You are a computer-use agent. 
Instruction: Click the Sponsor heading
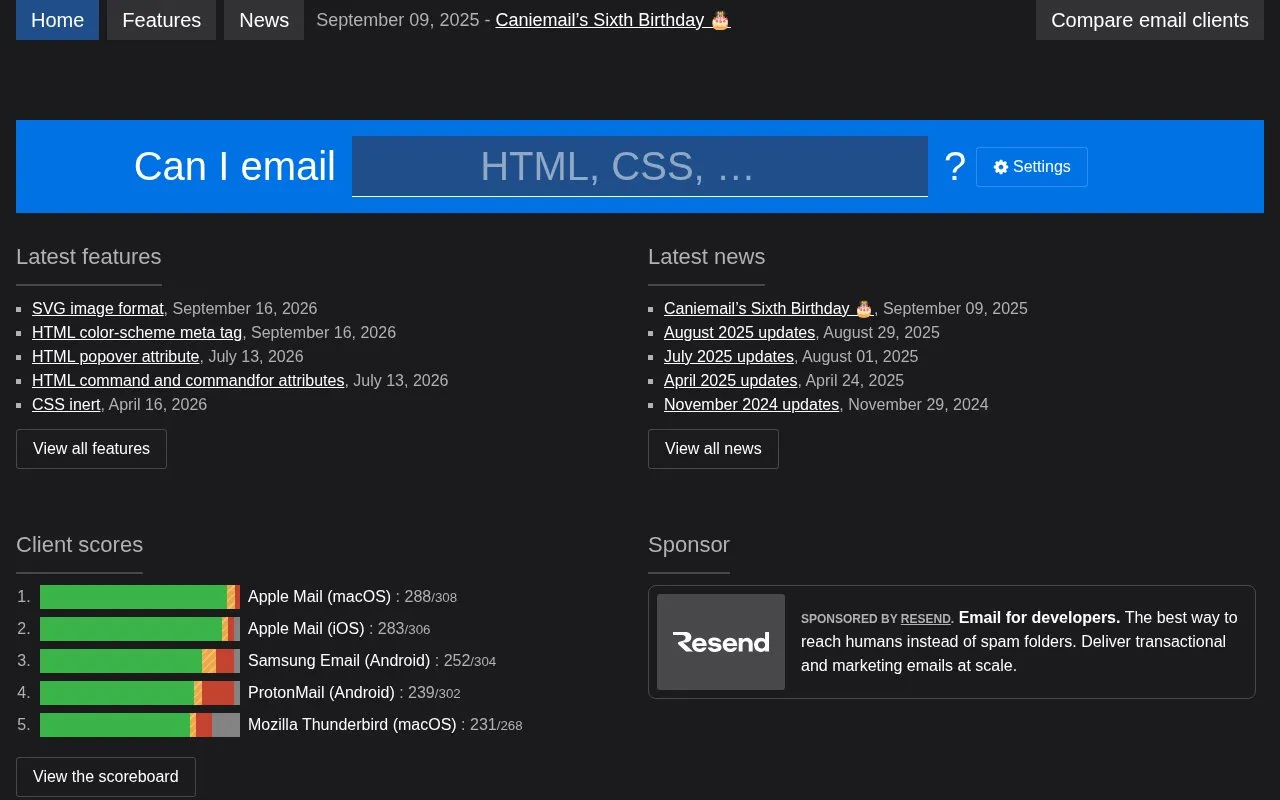point(689,545)
